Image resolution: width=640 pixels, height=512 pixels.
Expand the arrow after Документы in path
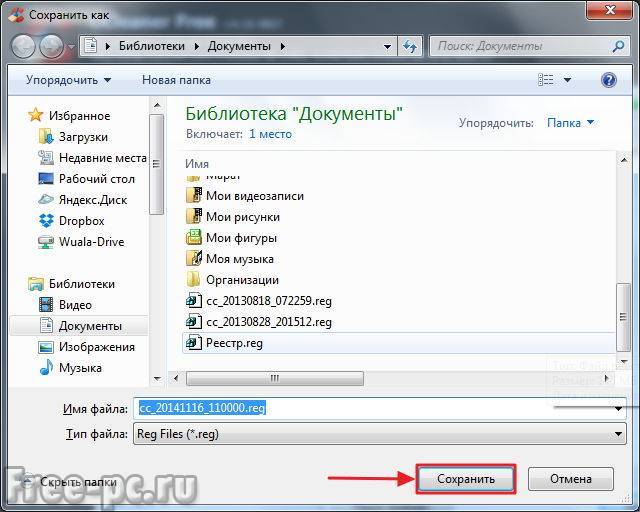click(x=282, y=47)
